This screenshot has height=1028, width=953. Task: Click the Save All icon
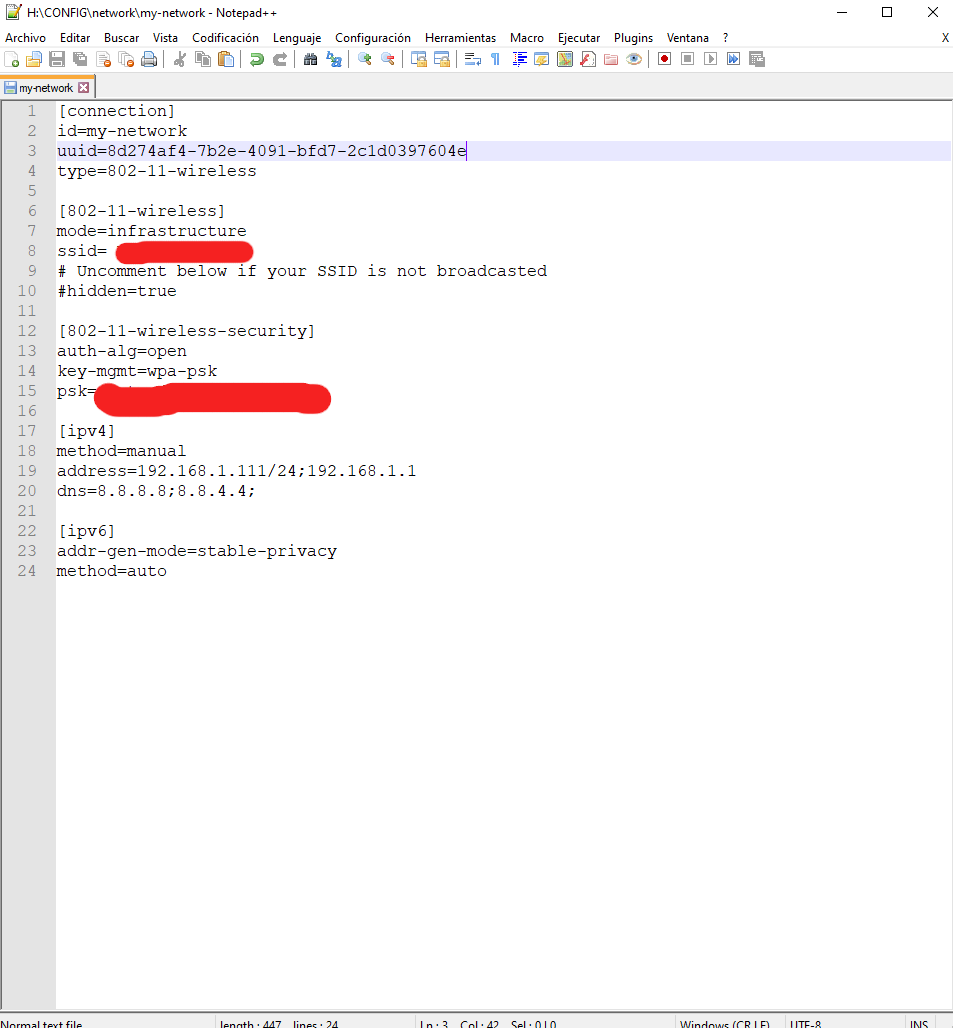point(80,60)
